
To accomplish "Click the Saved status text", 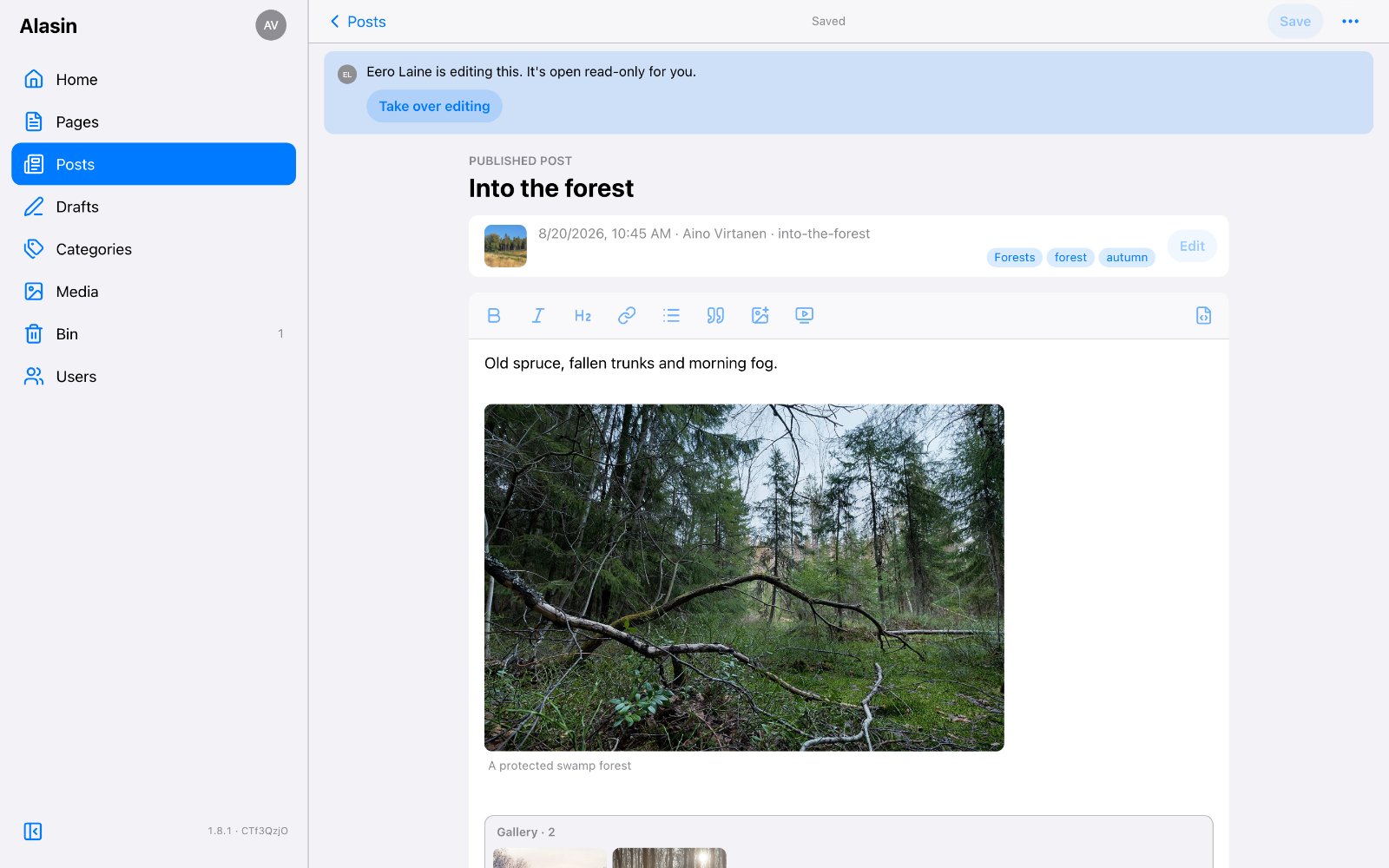I will tap(828, 21).
